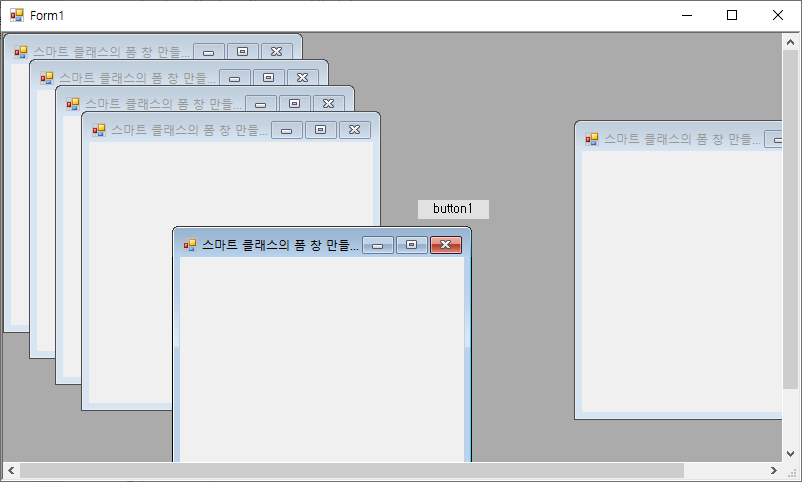The width and height of the screenshot is (802, 482).
Task: Click the second cascaded child window's icon
Action: click(47, 78)
